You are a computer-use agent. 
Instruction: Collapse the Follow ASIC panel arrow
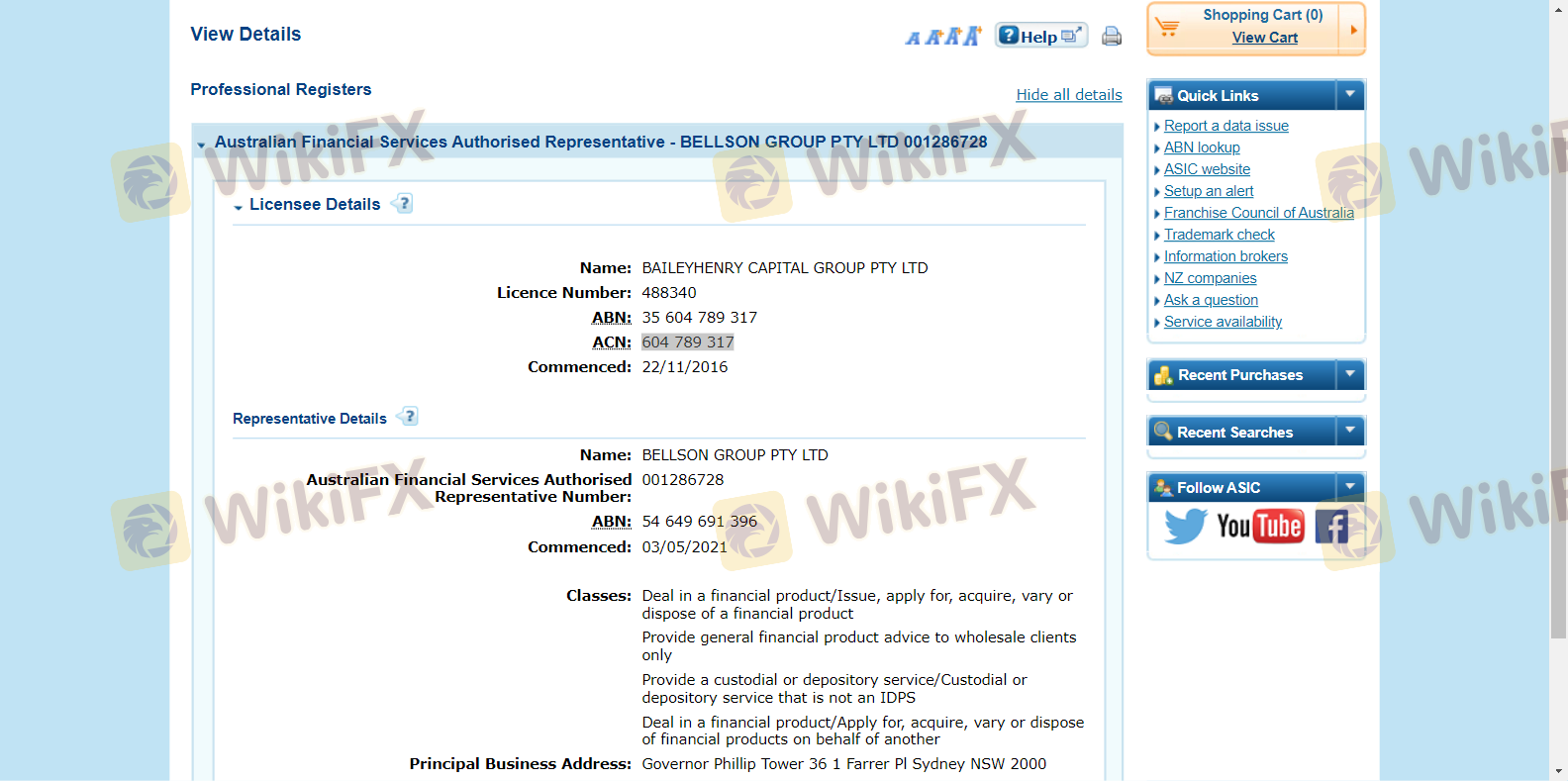(x=1350, y=487)
